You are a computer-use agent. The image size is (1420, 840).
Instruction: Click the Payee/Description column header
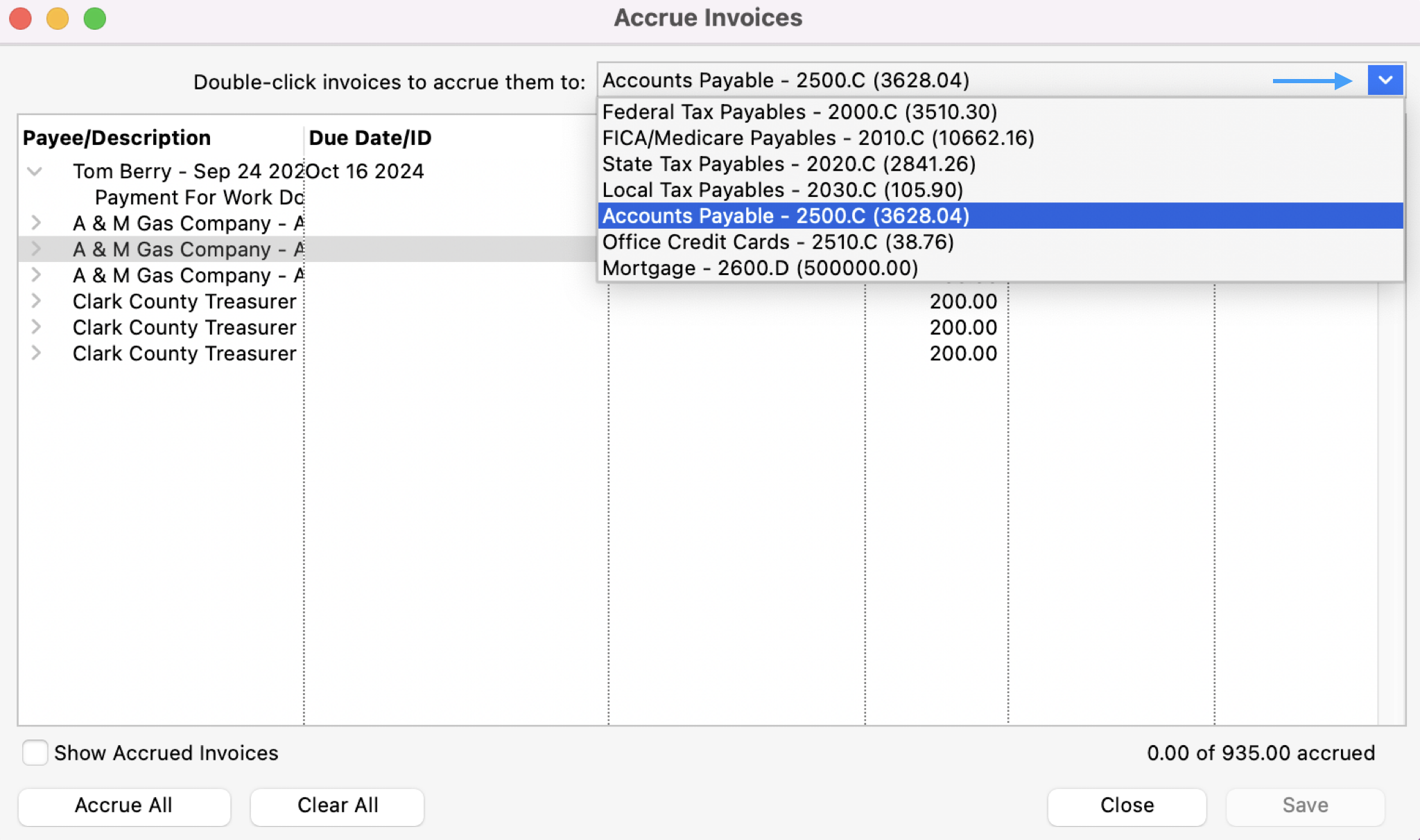(116, 138)
